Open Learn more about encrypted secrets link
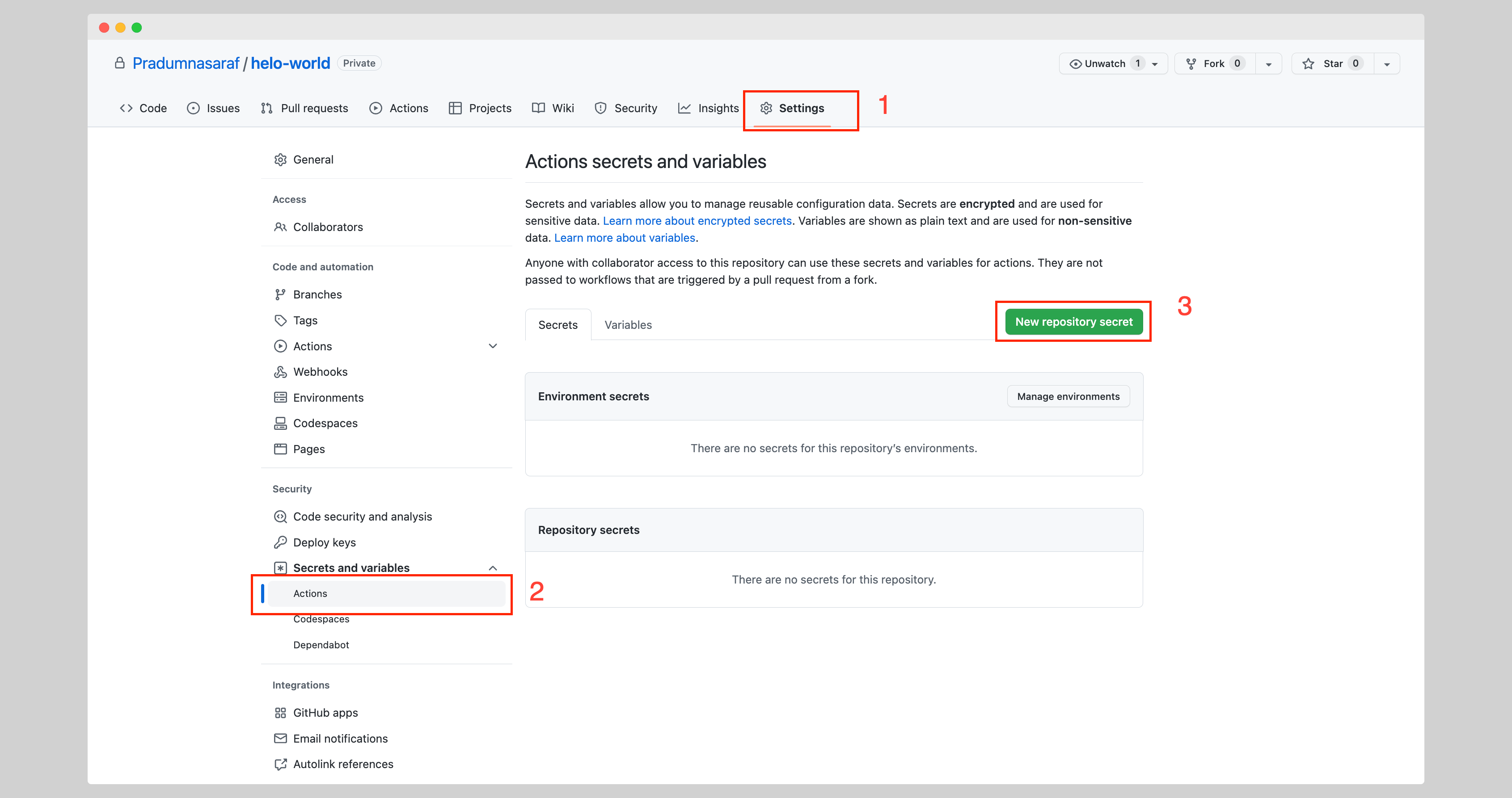The width and height of the screenshot is (1512, 798). pyautogui.click(x=697, y=221)
